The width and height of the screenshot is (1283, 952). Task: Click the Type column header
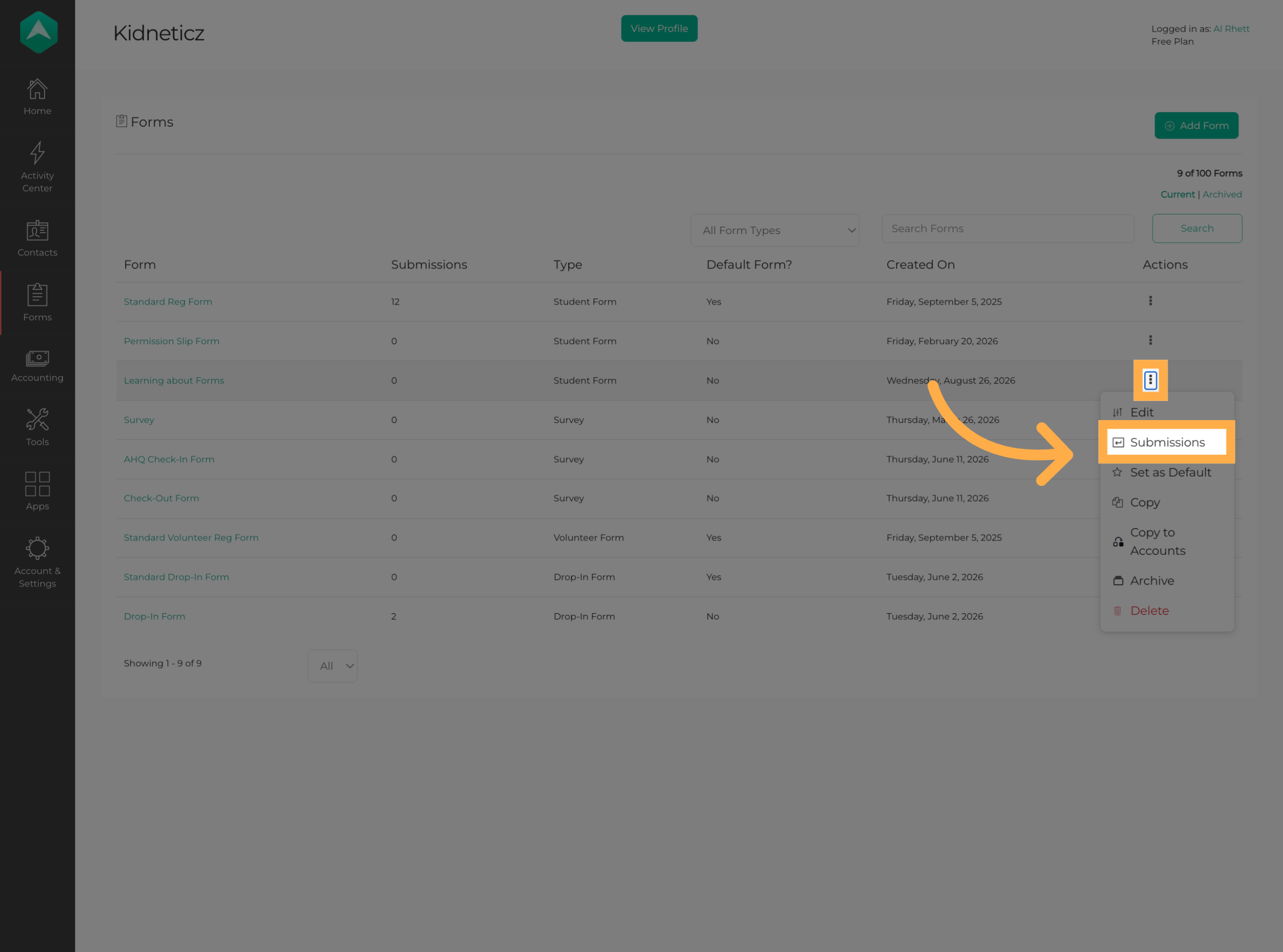pyautogui.click(x=568, y=265)
